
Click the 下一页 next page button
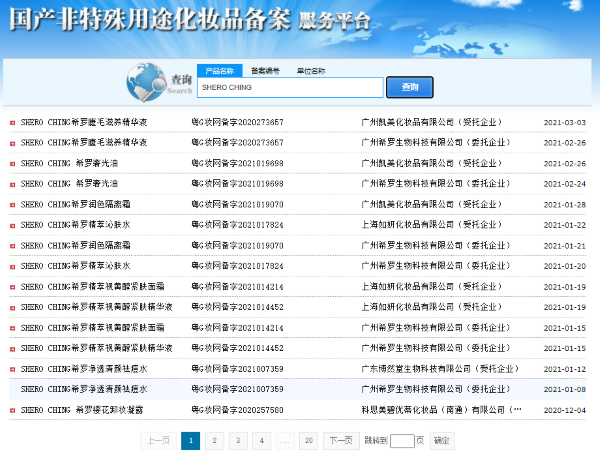340,440
